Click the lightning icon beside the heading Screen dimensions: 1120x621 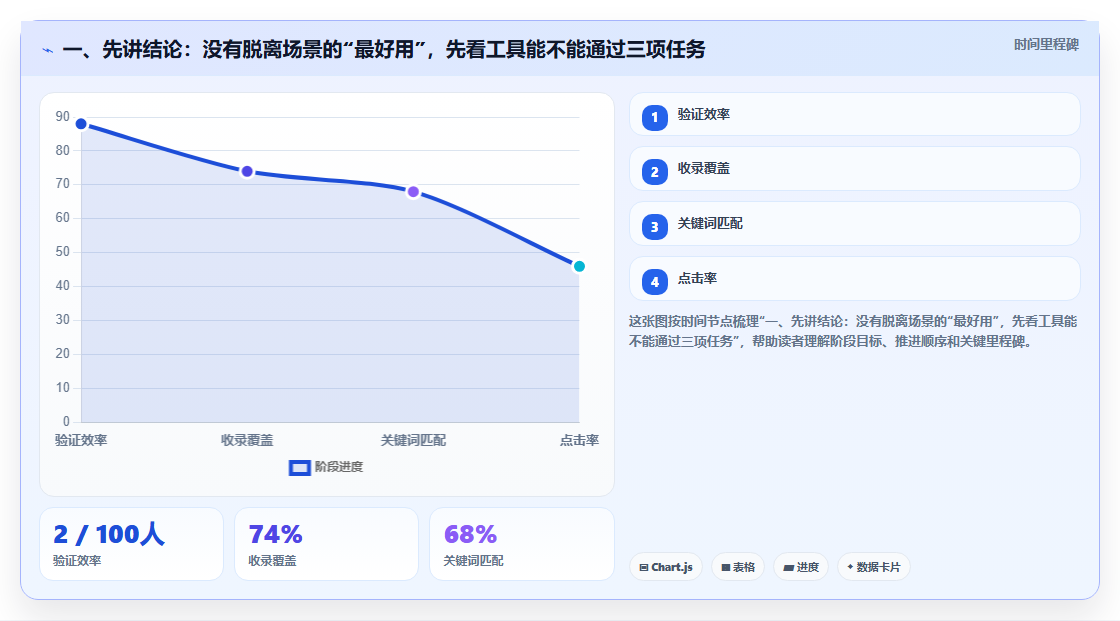(x=48, y=50)
